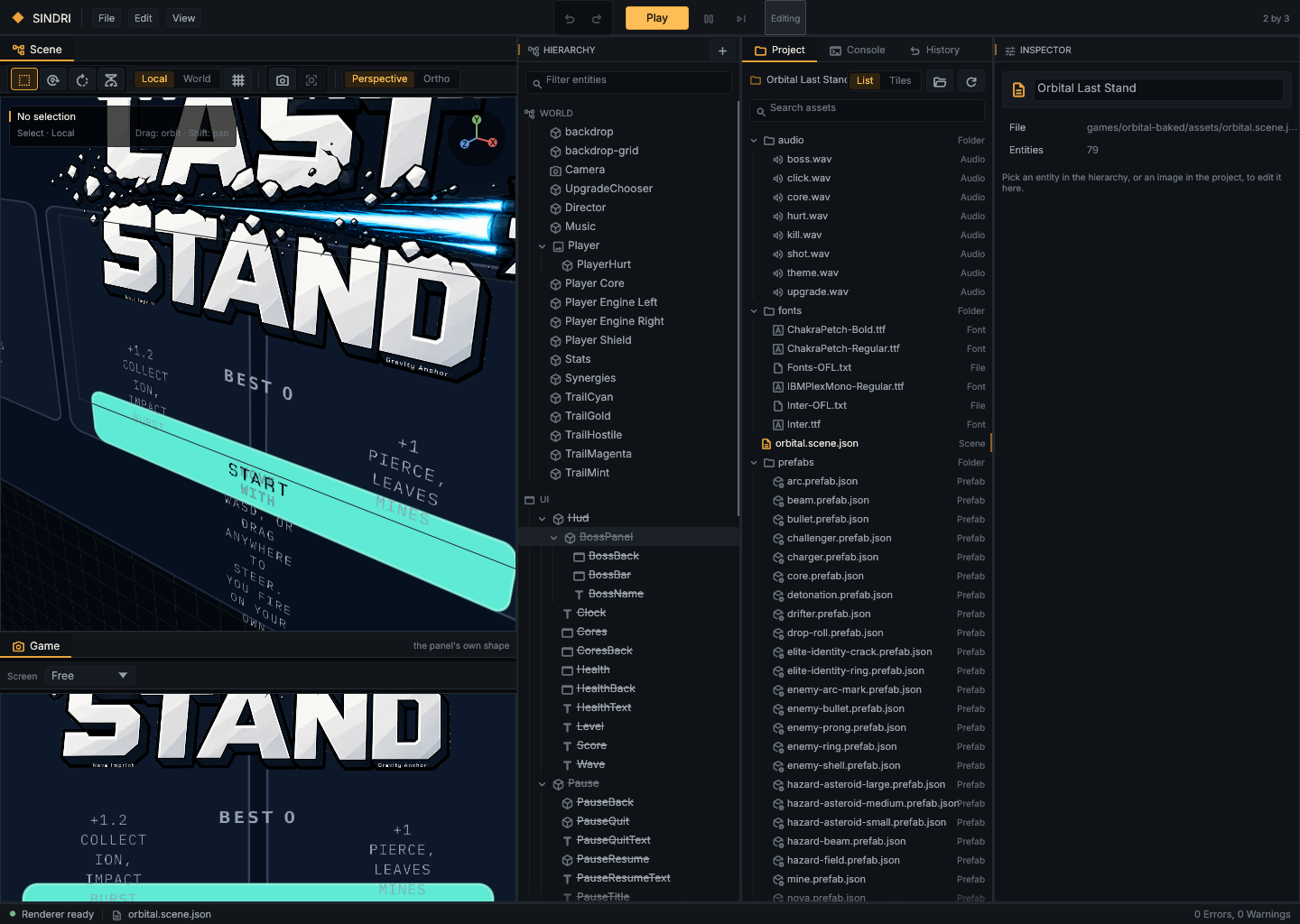Open the View menu
The height and width of the screenshot is (924, 1300).
183,18
